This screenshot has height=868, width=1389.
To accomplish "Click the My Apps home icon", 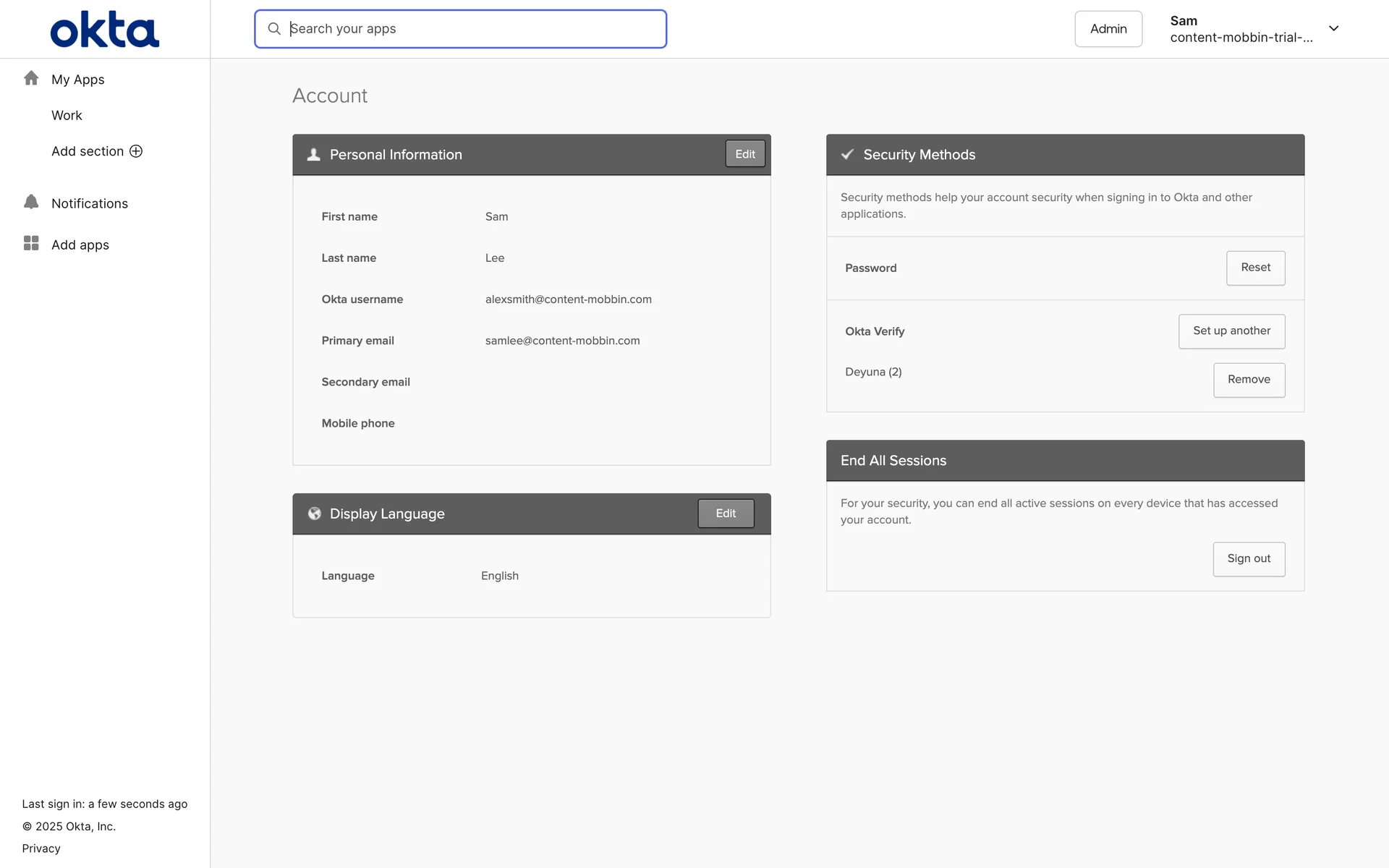I will tap(31, 78).
